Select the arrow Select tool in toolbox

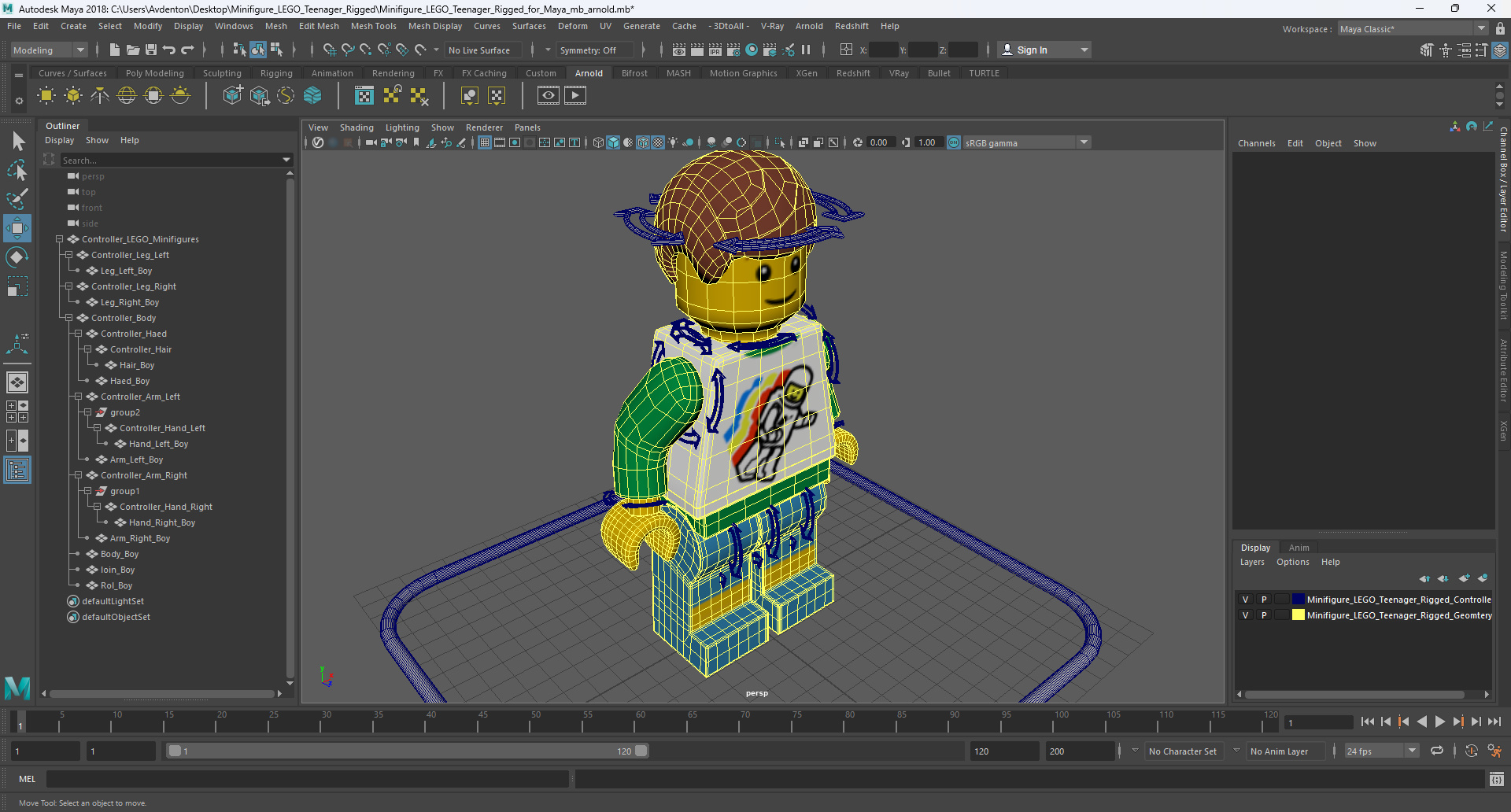(17, 142)
